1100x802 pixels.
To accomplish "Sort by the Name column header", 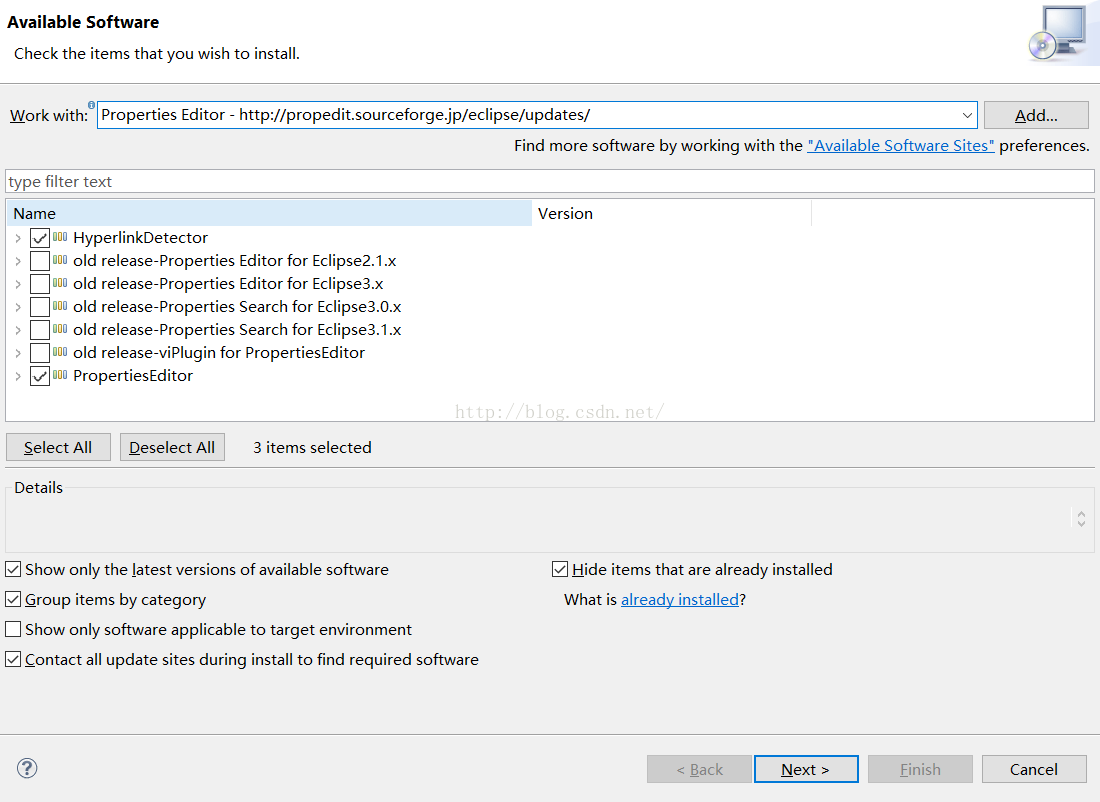I will click(269, 213).
